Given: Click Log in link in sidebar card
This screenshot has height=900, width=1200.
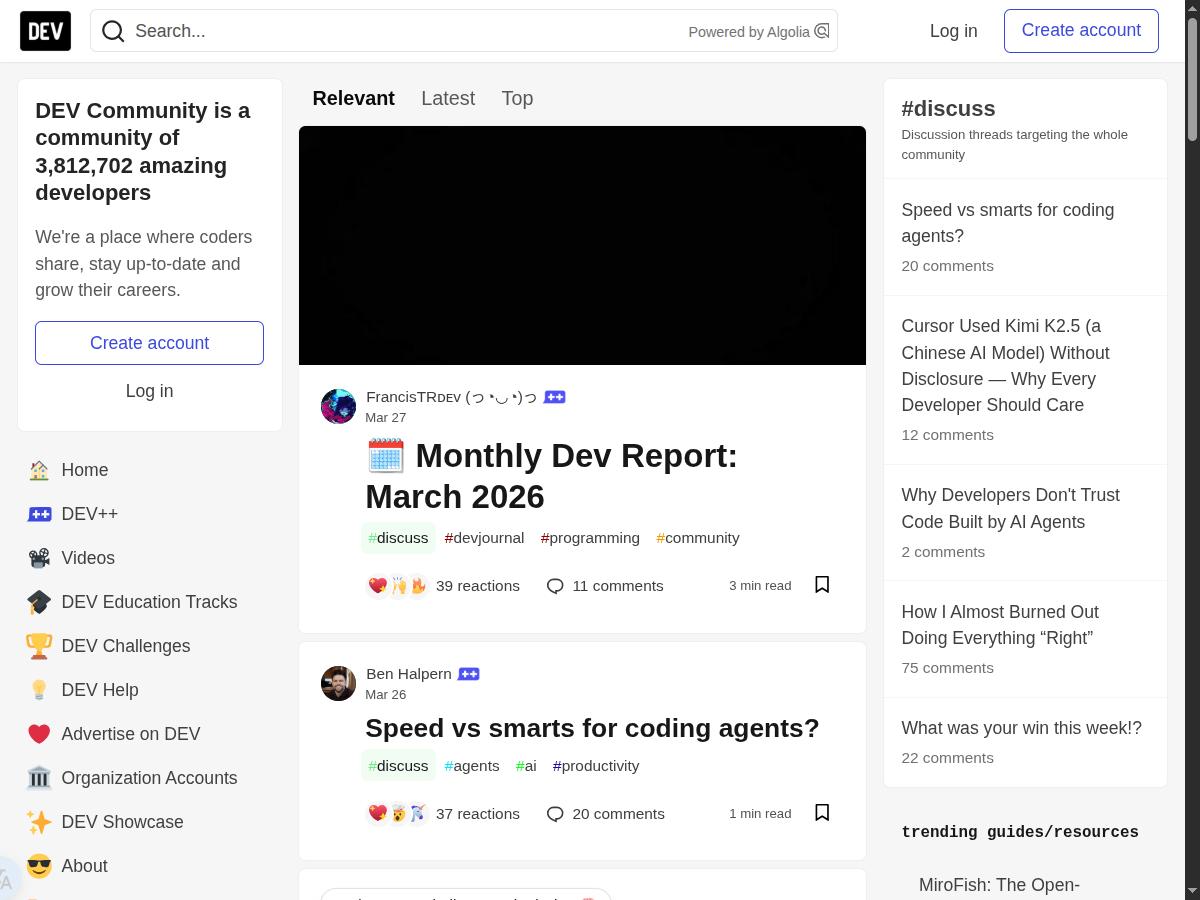Looking at the screenshot, I should click(x=149, y=391).
